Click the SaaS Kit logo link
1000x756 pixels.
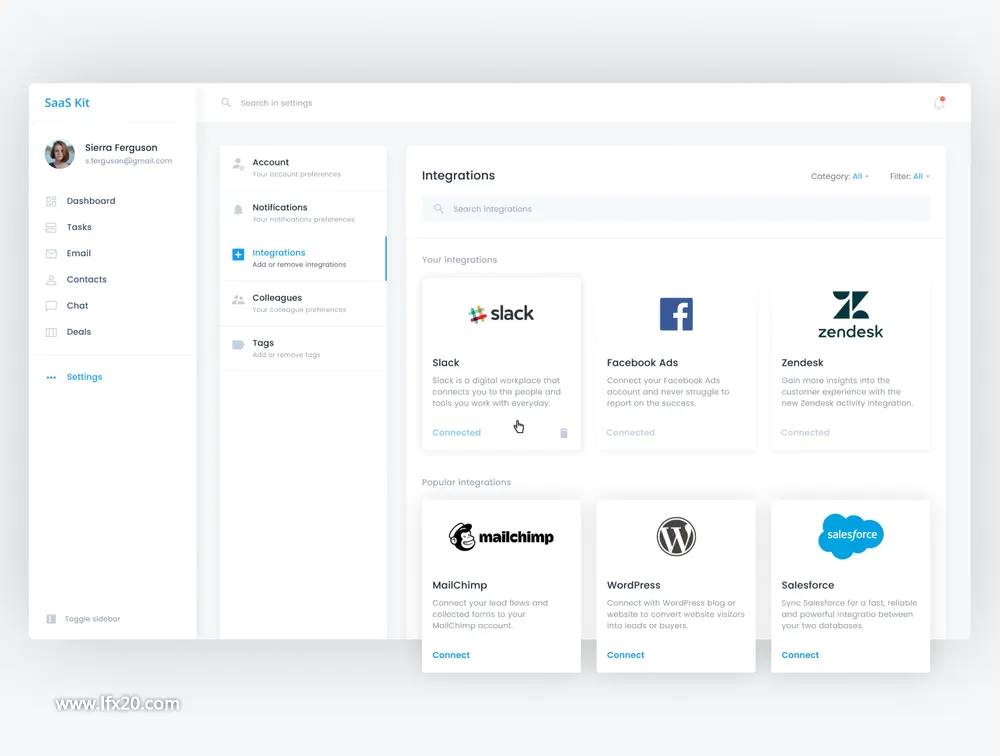(x=67, y=103)
